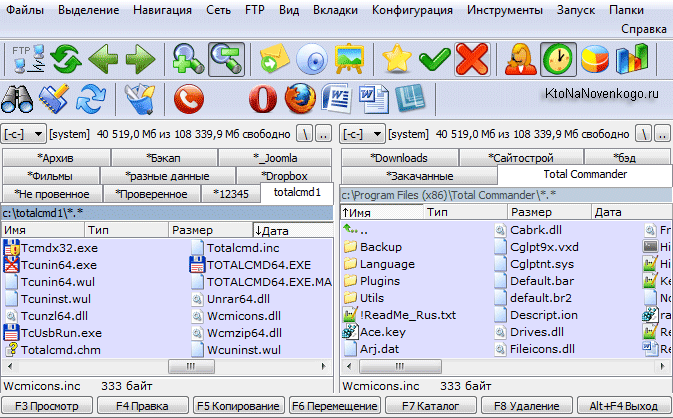The image size is (673, 418).
Task: Click the left panel horizontal scrollbar thumb
Action: point(191,367)
